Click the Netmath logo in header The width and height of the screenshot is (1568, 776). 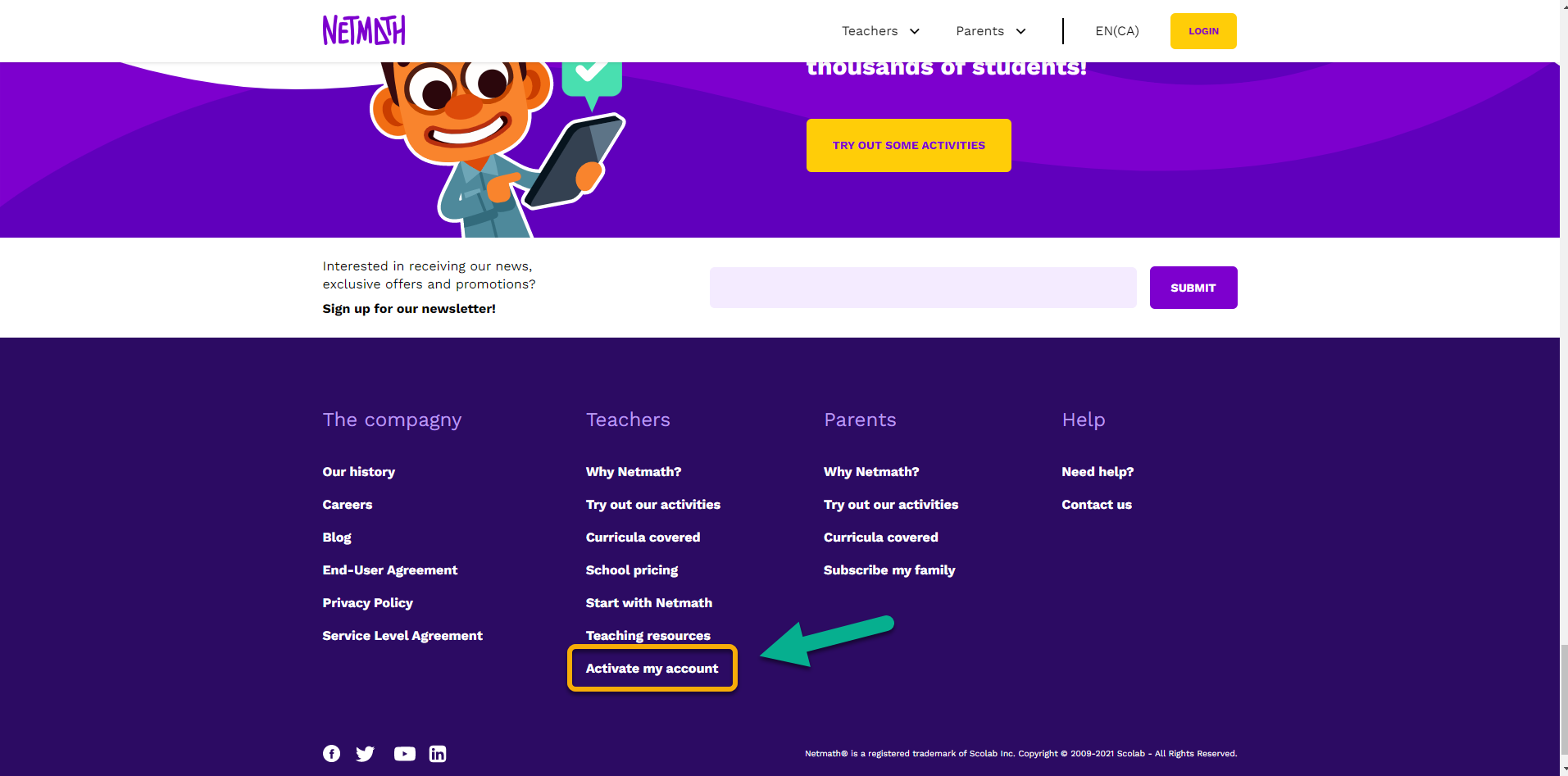(x=364, y=30)
